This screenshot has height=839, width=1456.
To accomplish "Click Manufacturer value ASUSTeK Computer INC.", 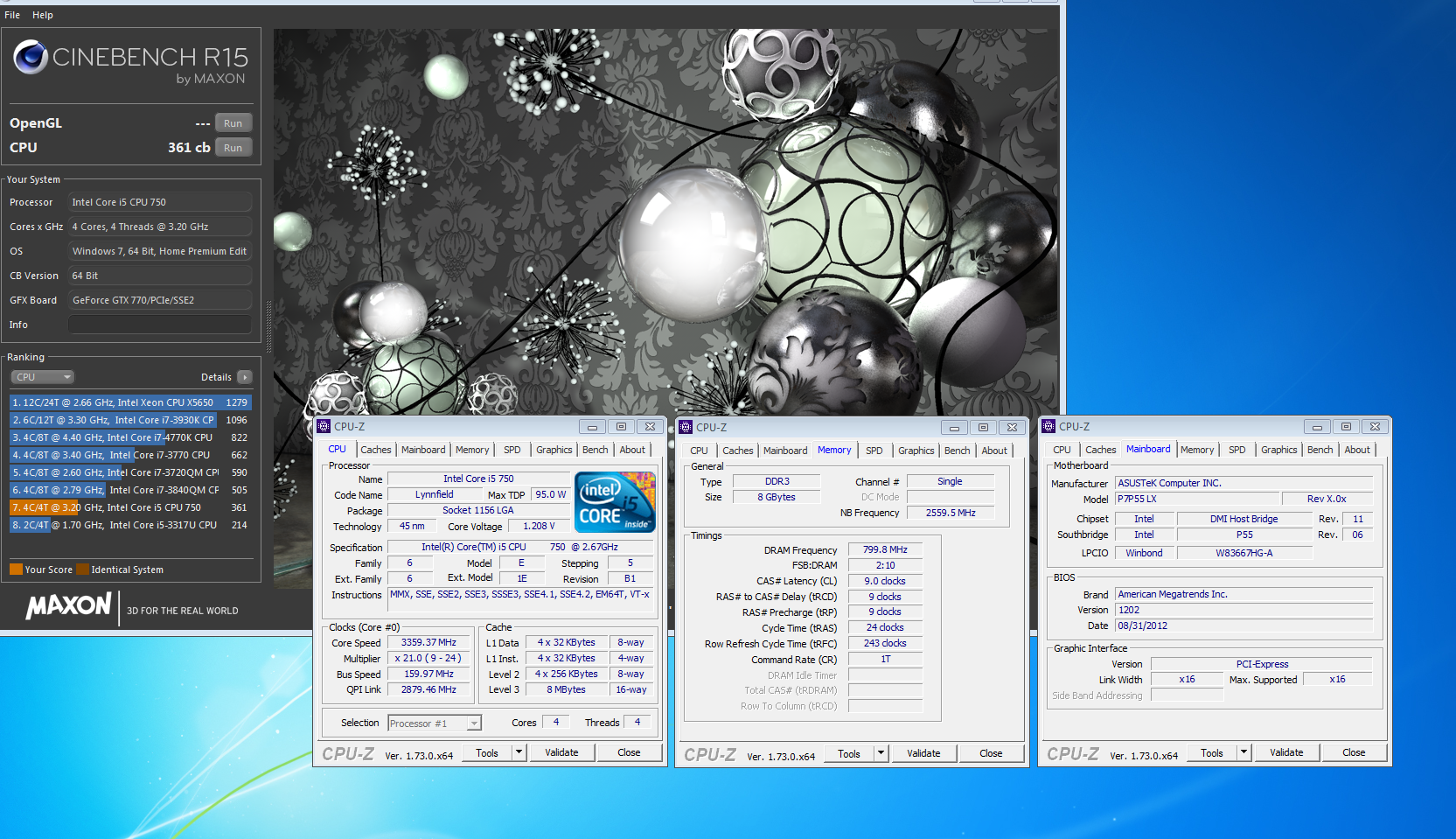I will [1244, 483].
